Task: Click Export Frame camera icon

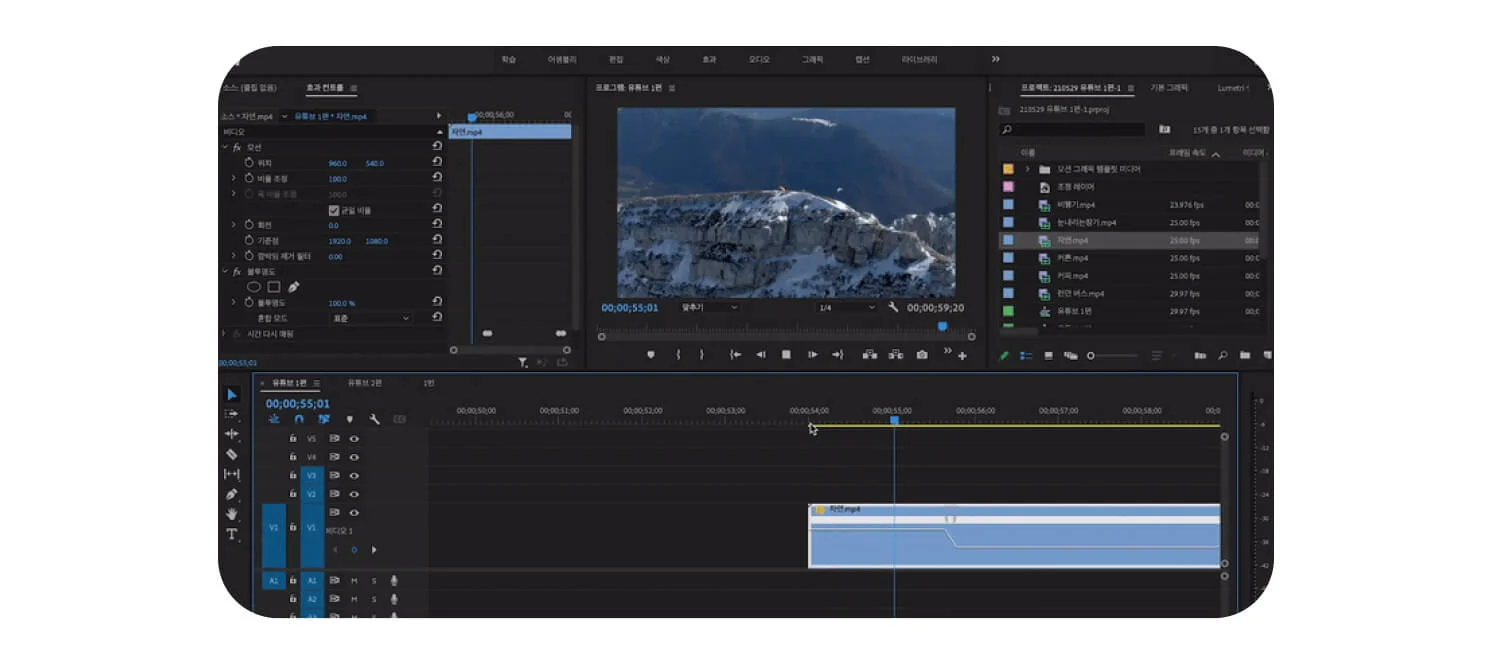Action: click(922, 354)
